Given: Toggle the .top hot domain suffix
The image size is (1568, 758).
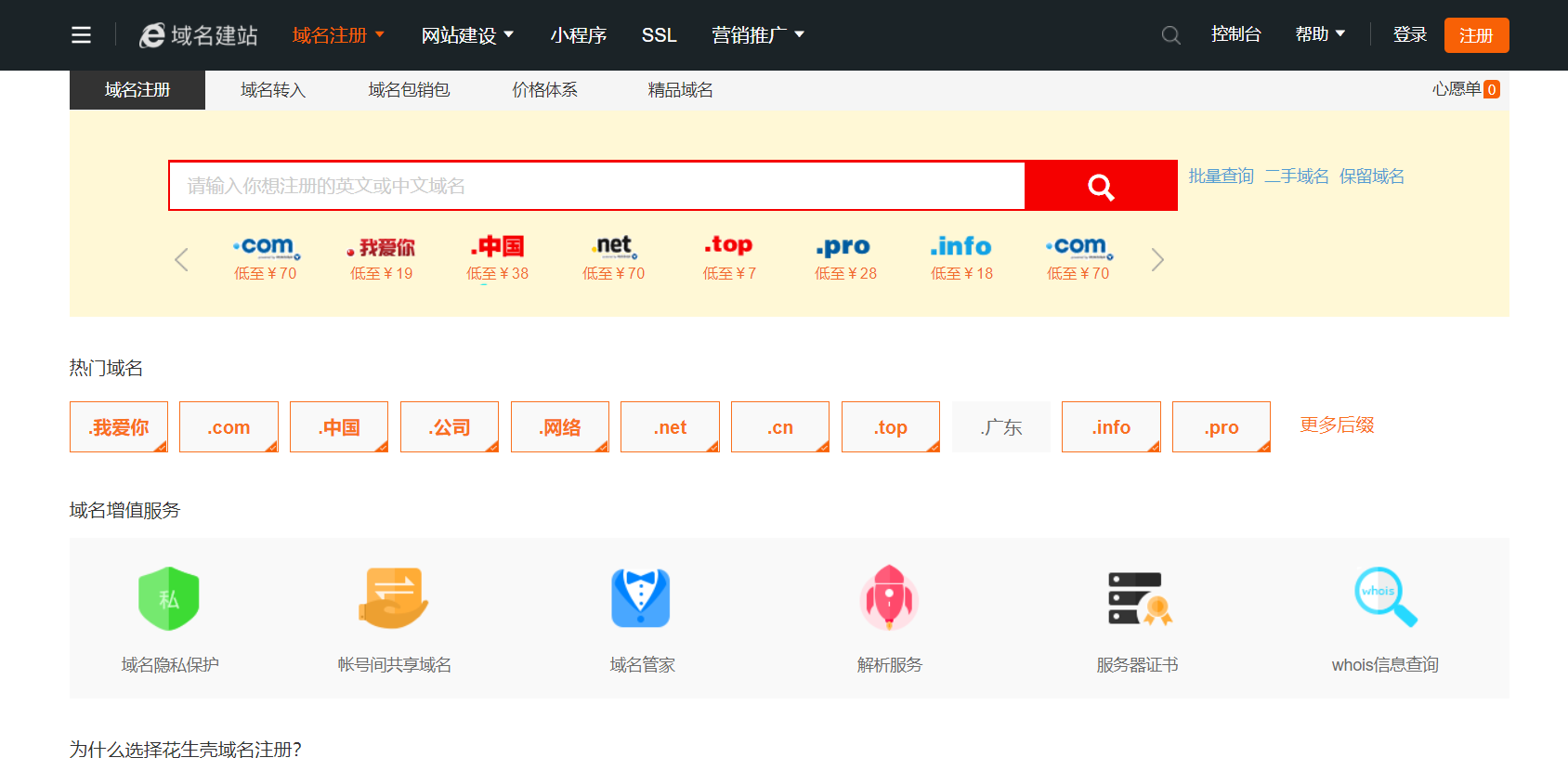Looking at the screenshot, I should (x=891, y=427).
